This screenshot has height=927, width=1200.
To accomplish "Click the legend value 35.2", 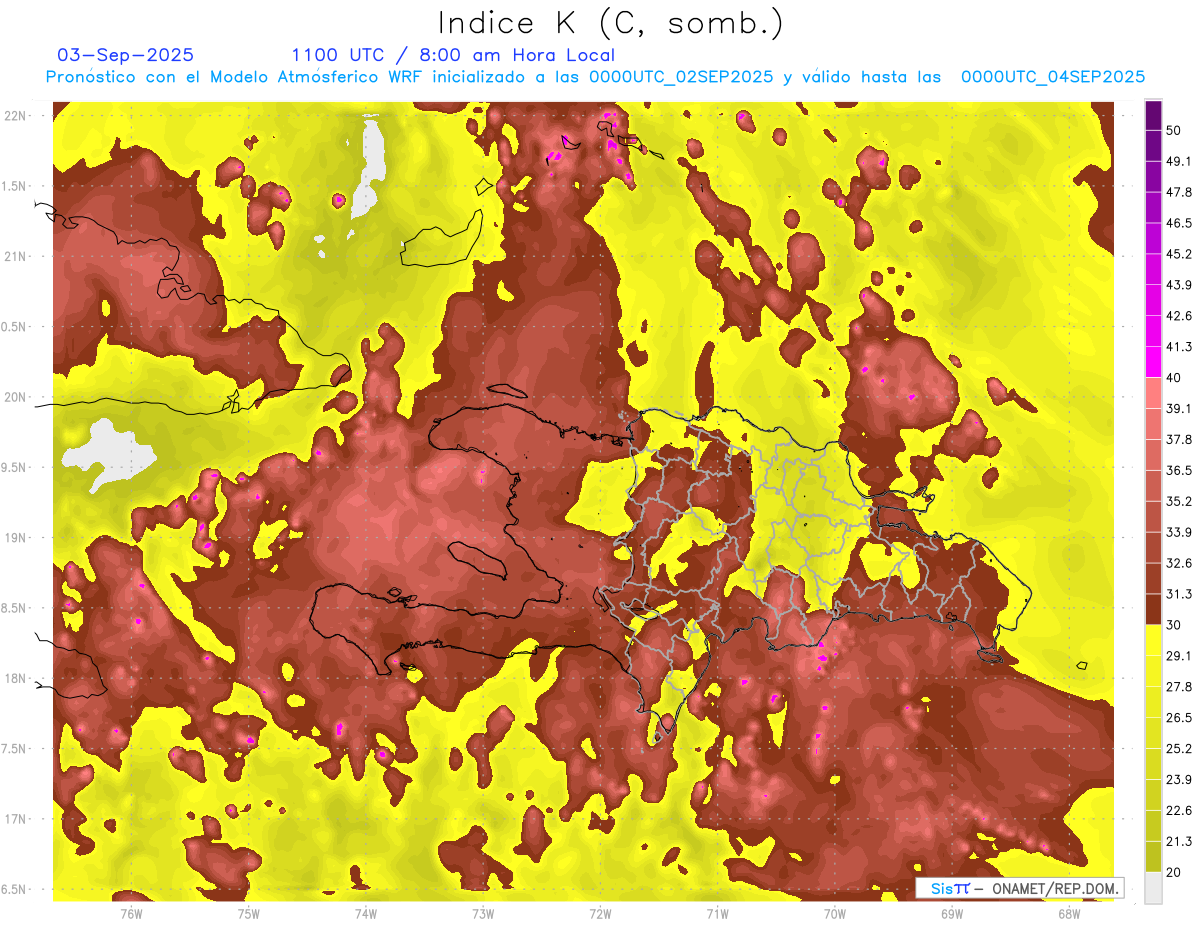I will [1179, 501].
